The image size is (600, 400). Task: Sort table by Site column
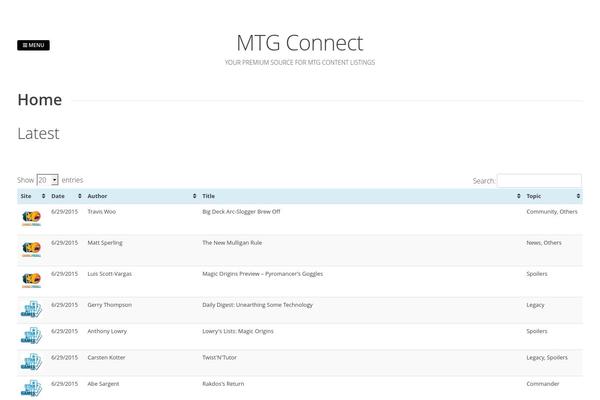pyautogui.click(x=33, y=196)
